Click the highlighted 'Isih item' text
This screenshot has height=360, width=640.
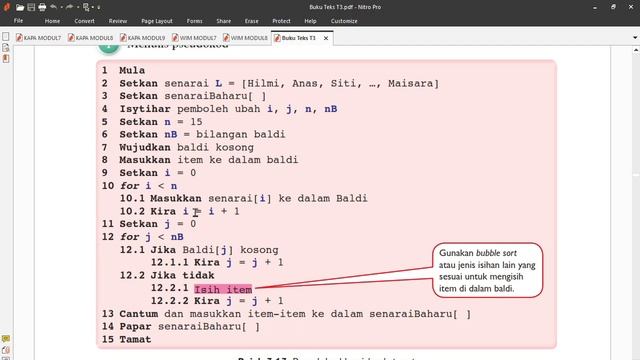[223, 289]
